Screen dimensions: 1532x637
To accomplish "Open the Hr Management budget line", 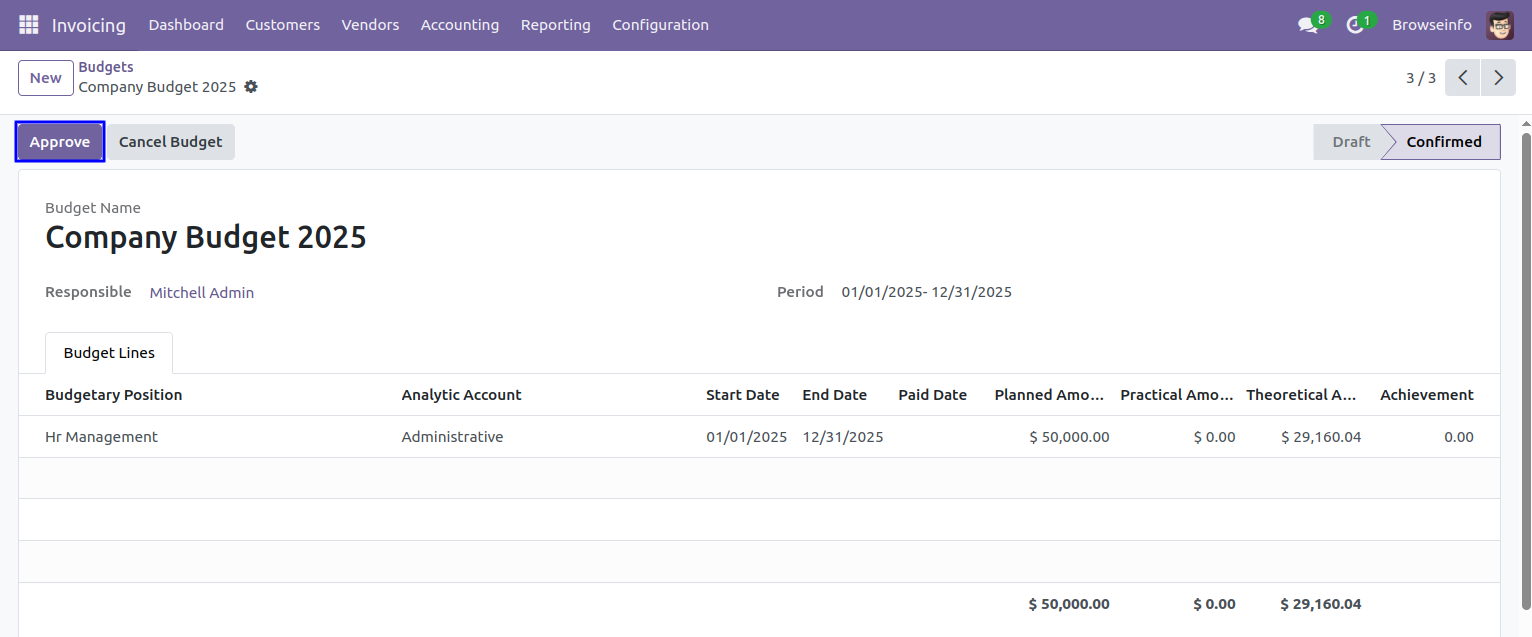I will pyautogui.click(x=101, y=437).
